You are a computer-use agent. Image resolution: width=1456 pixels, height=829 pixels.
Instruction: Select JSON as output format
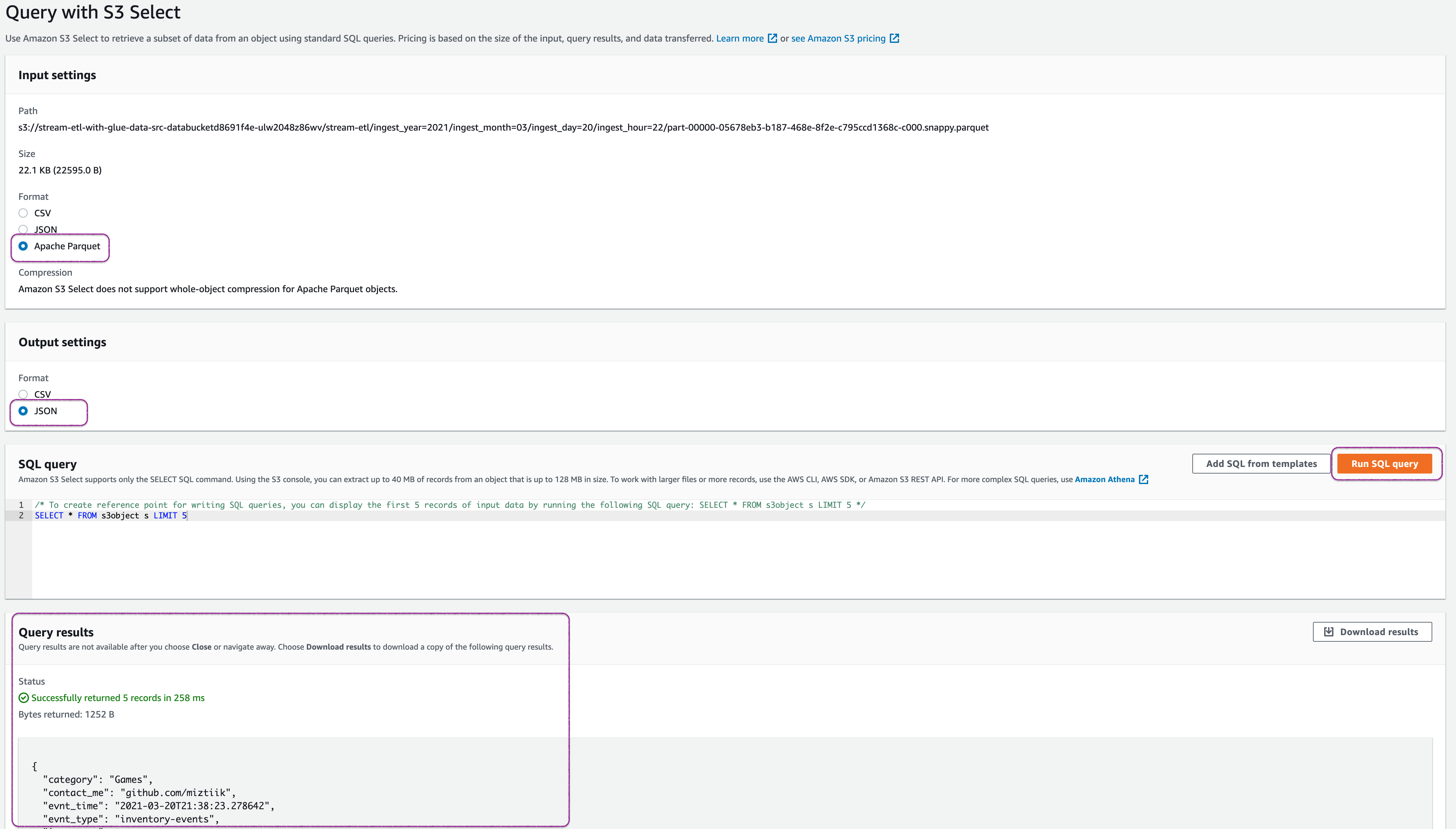tap(23, 411)
